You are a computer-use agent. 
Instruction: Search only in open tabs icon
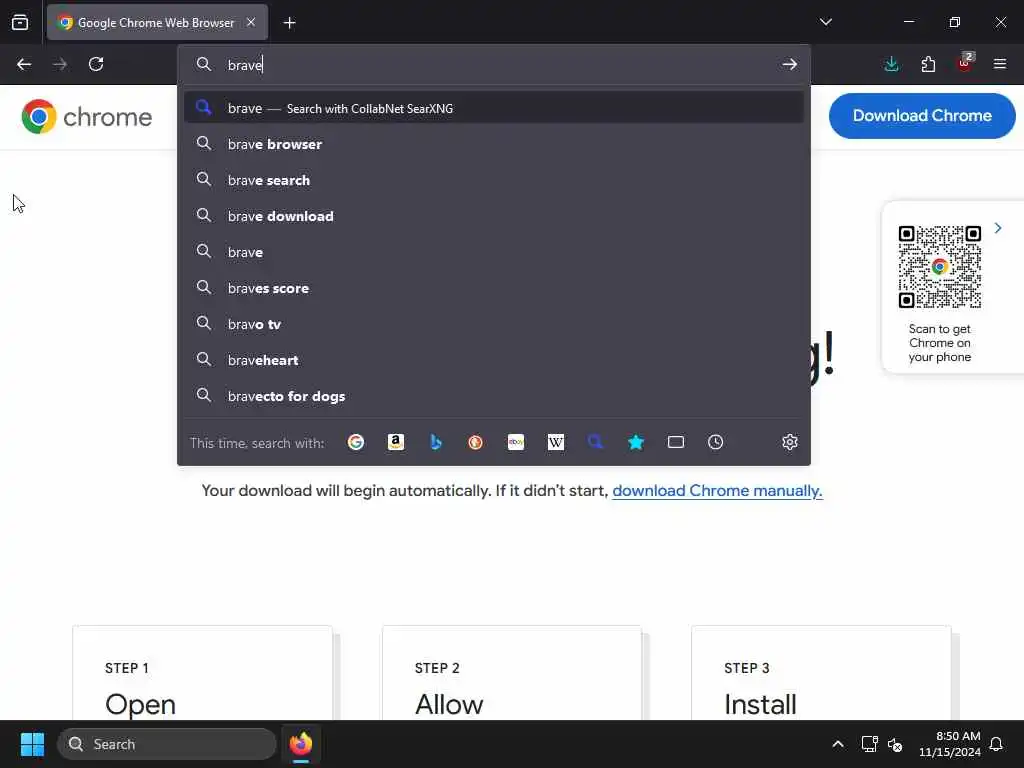(676, 442)
